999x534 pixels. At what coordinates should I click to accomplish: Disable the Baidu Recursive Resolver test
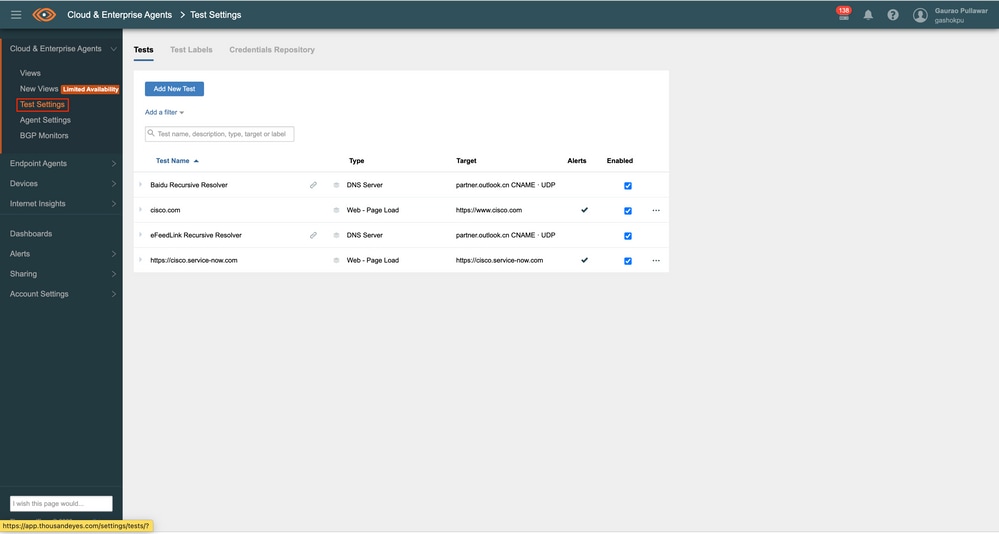click(x=628, y=185)
